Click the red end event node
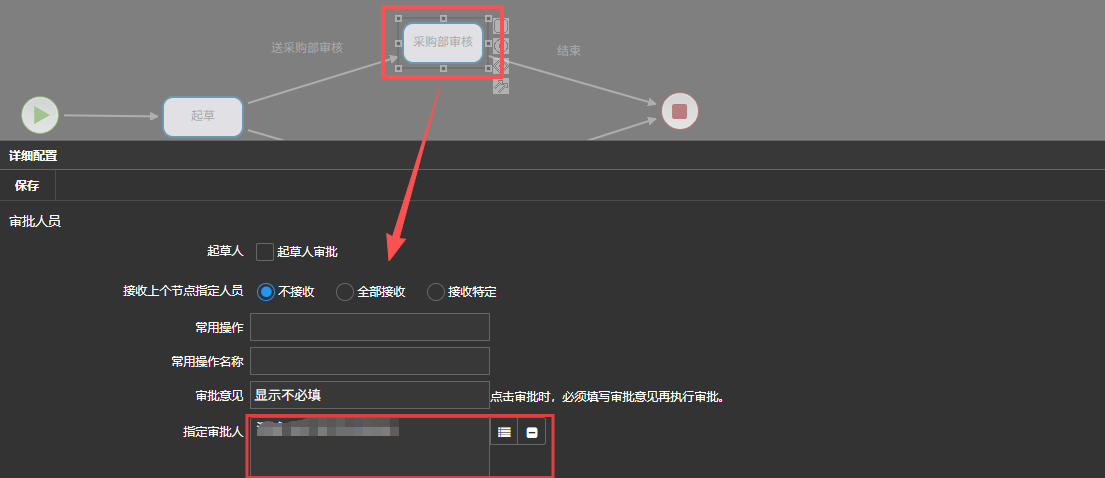 [679, 110]
